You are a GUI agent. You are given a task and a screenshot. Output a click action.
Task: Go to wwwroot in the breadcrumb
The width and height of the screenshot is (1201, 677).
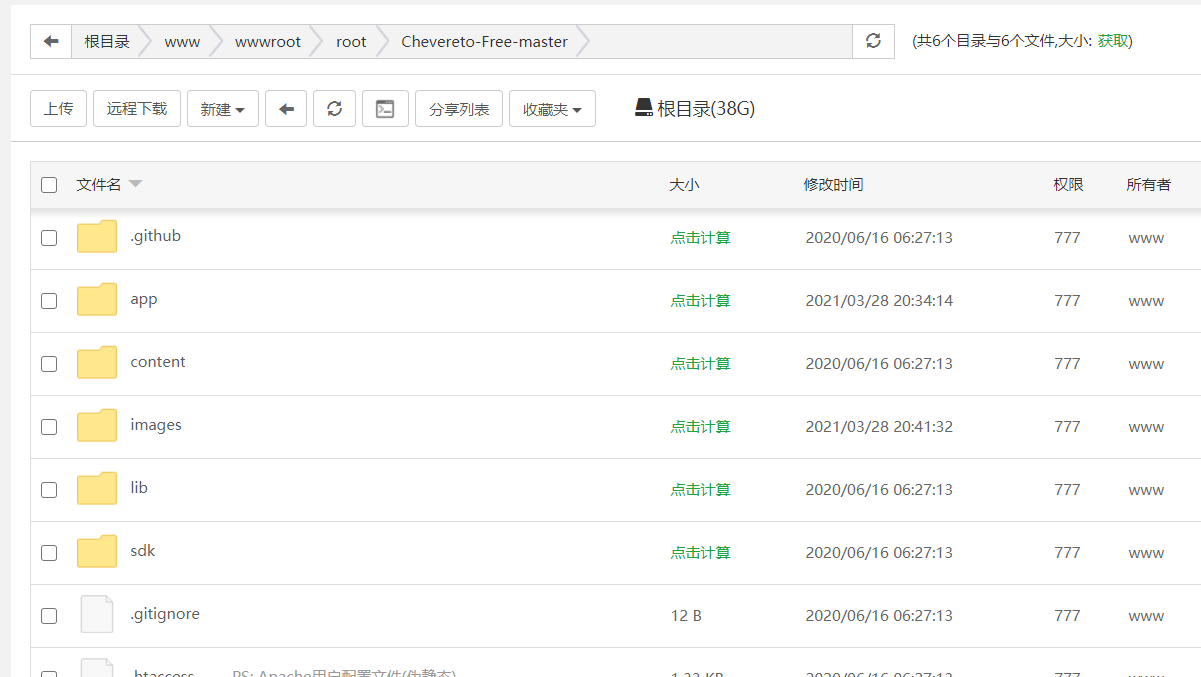coord(268,41)
